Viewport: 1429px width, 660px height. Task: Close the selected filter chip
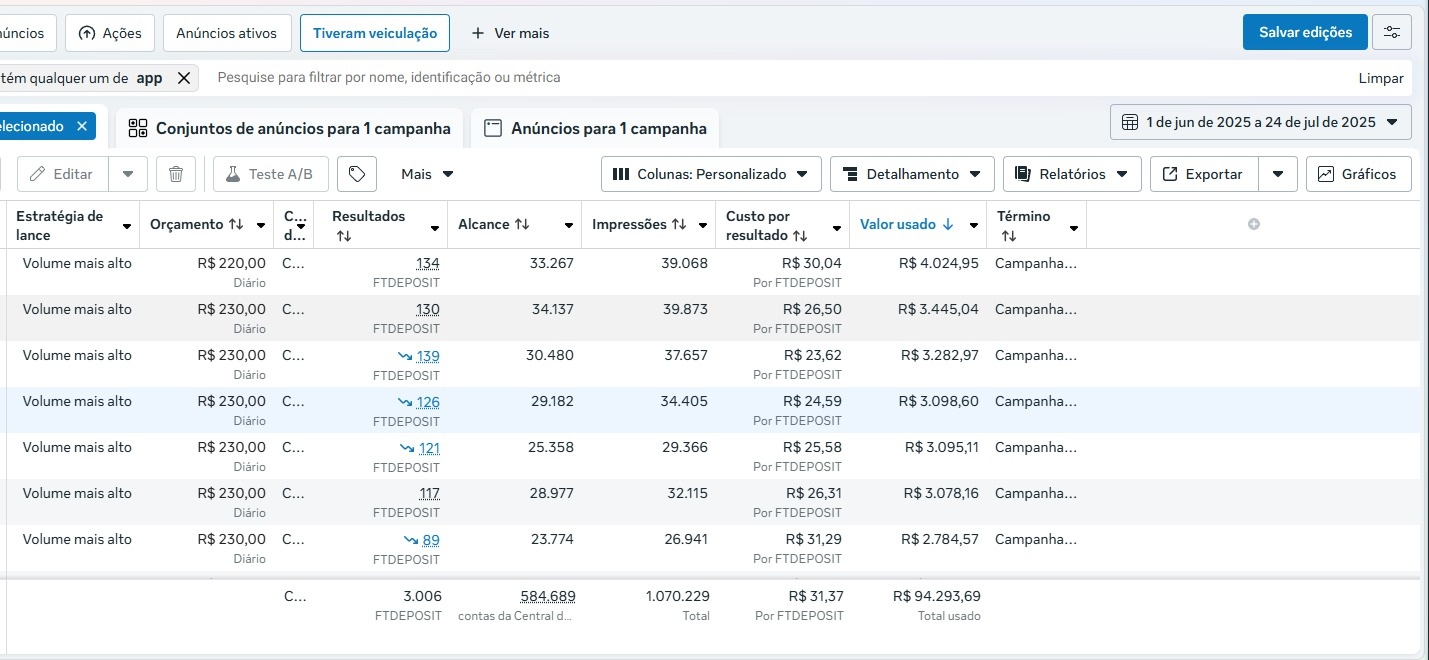coord(82,126)
